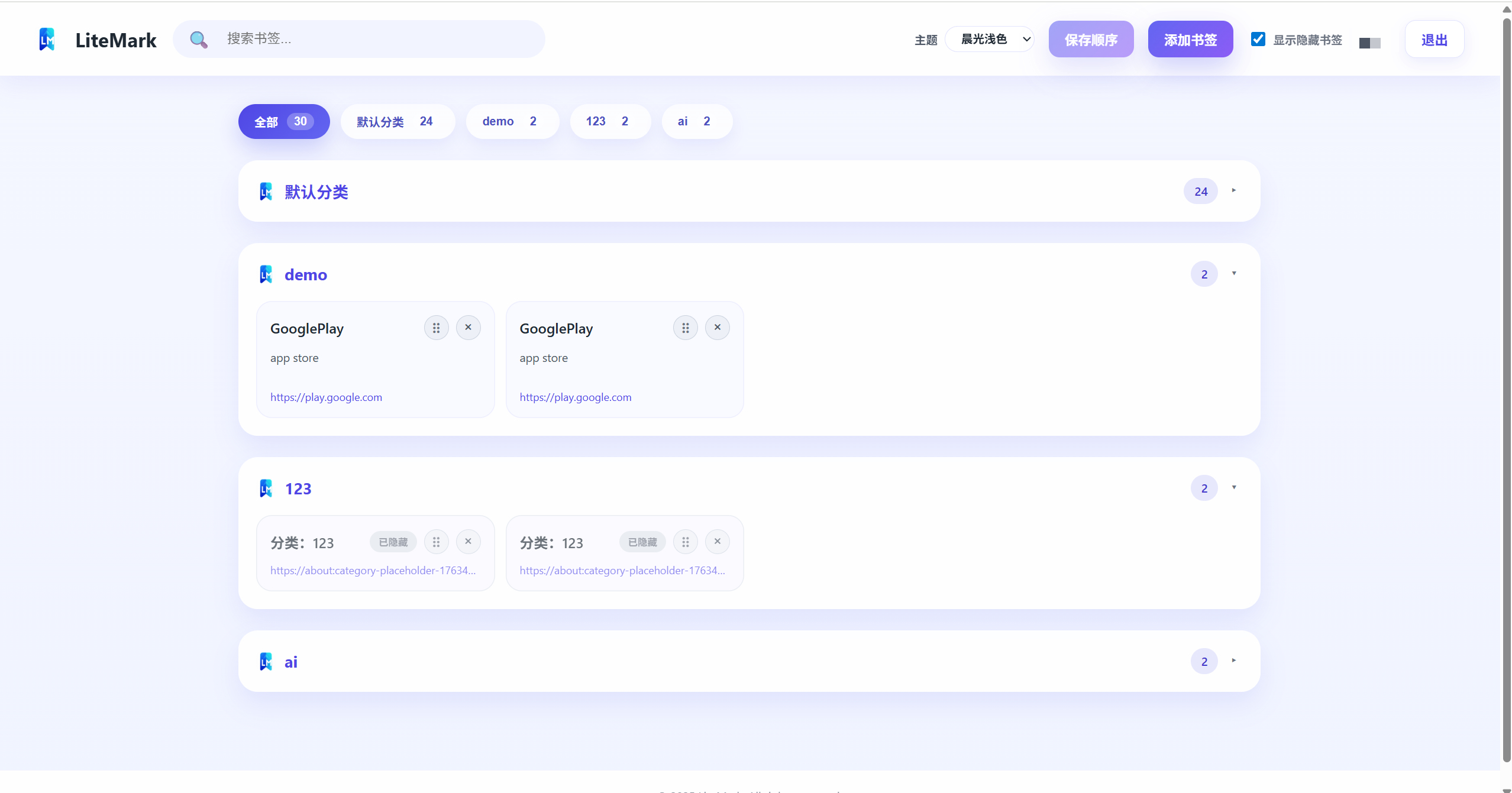Click the magnifier icon in search bar

199,39
